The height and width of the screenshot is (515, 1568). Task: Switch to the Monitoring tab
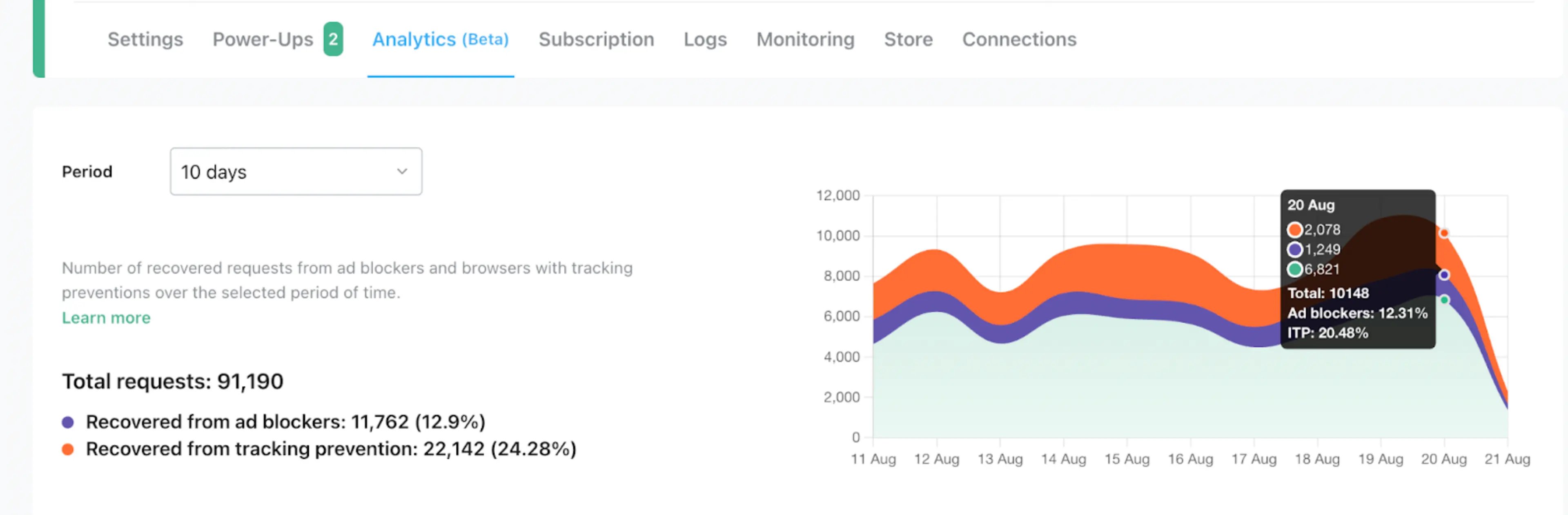pos(805,39)
